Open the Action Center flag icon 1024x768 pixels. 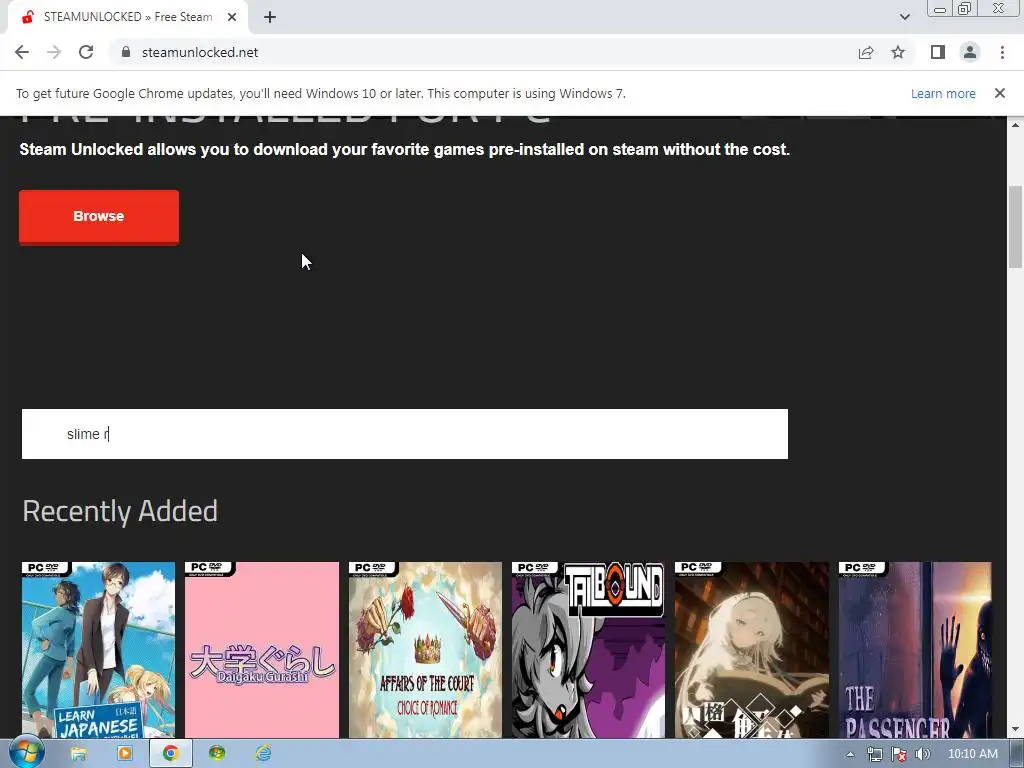coord(899,754)
